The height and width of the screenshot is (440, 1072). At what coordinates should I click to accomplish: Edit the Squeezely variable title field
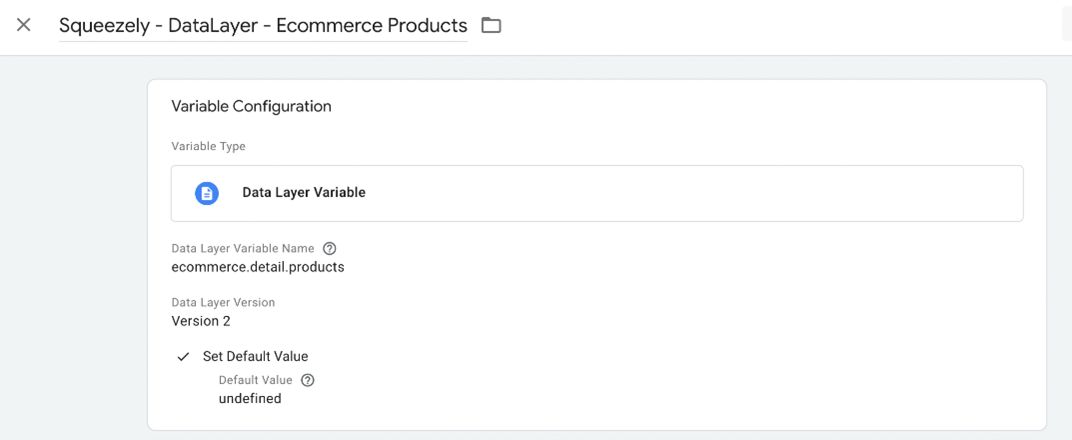click(x=262, y=26)
